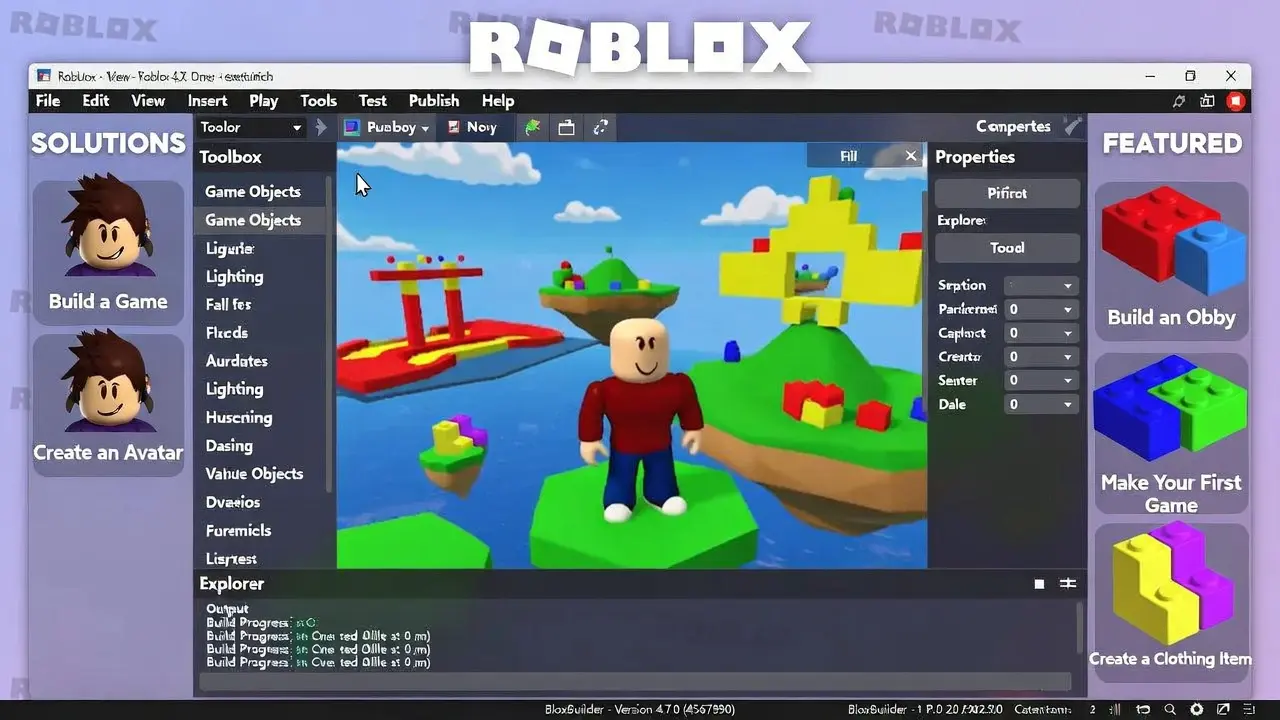Open the Help menu
The height and width of the screenshot is (720, 1280).
(x=498, y=101)
